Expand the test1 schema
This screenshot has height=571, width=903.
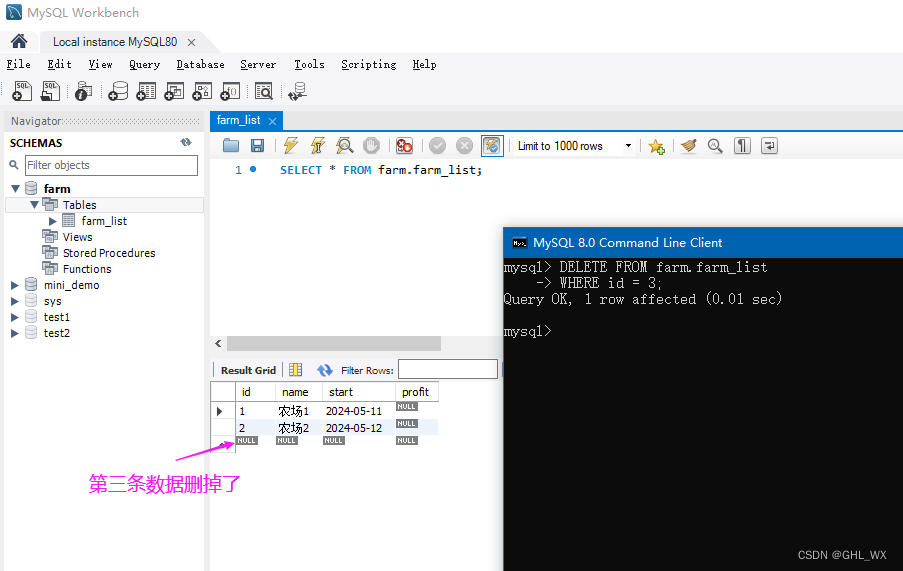coord(15,317)
